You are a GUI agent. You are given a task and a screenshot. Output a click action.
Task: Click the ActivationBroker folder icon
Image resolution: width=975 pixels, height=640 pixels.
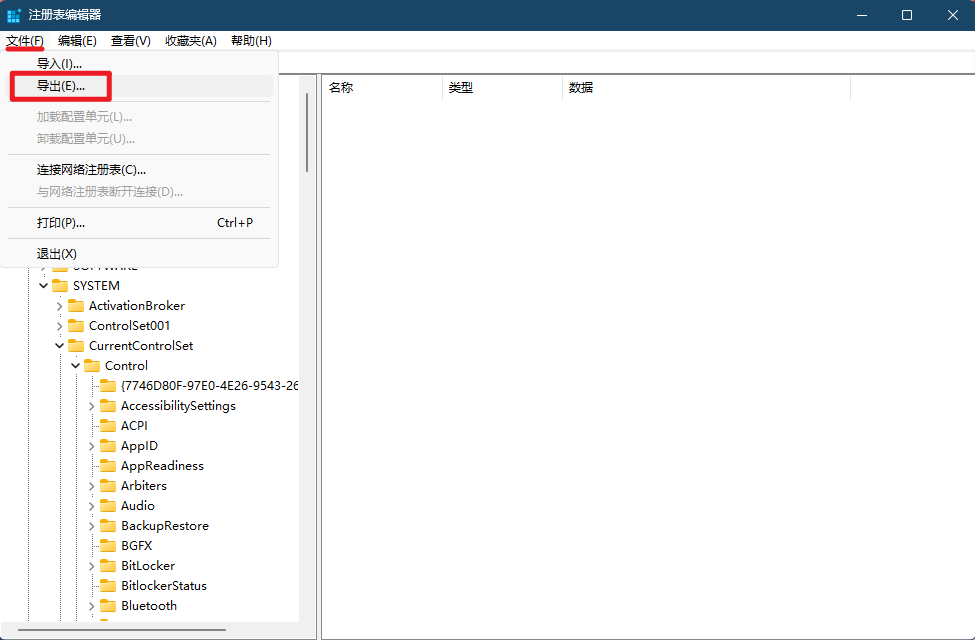pyautogui.click(x=76, y=306)
